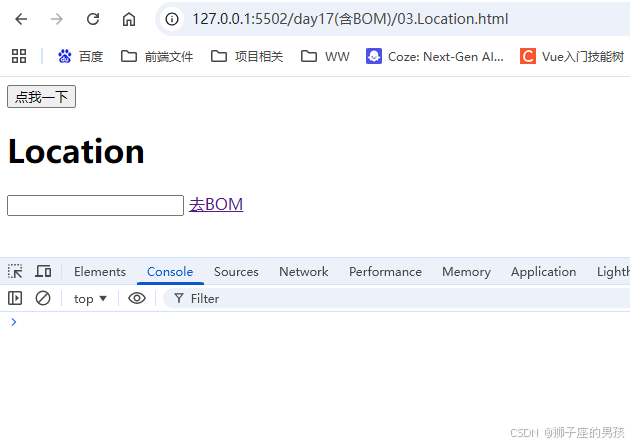
Task: Open the browser home page icon
Action: (129, 19)
